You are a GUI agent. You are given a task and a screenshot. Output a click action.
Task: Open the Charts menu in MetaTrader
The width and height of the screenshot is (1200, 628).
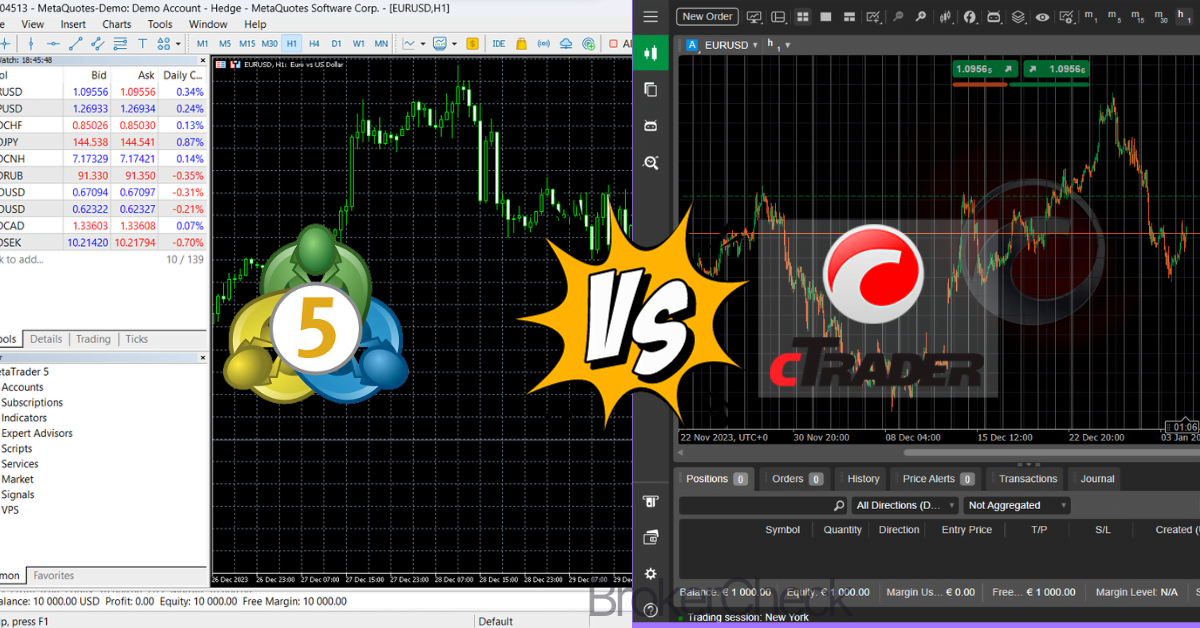(x=116, y=24)
